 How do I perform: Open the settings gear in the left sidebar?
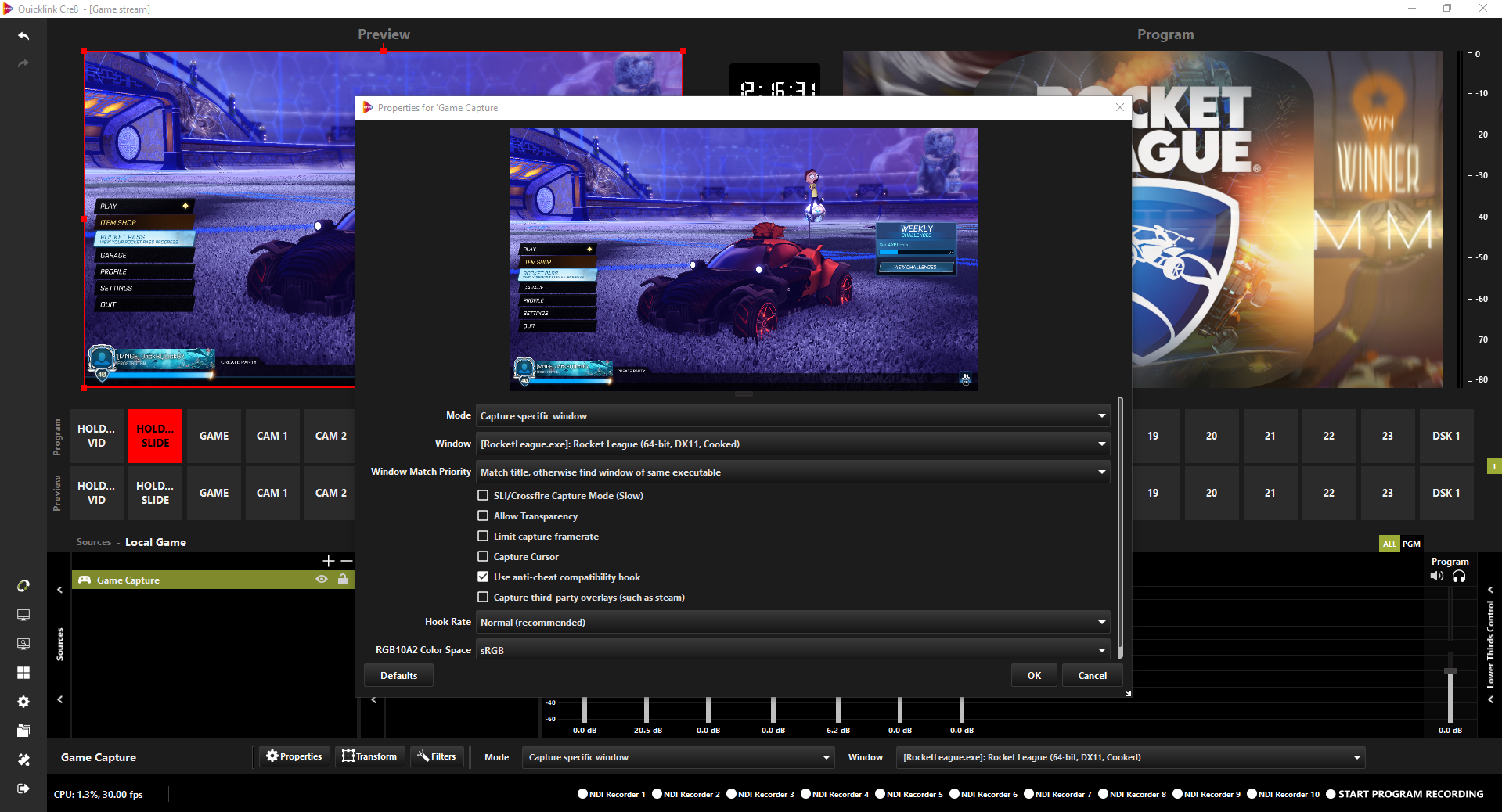tap(23, 702)
